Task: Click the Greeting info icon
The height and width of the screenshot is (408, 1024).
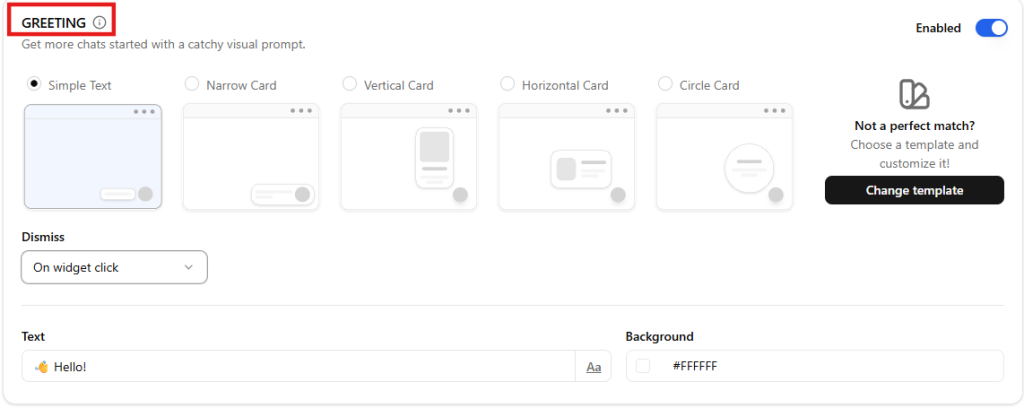Action: point(99,23)
